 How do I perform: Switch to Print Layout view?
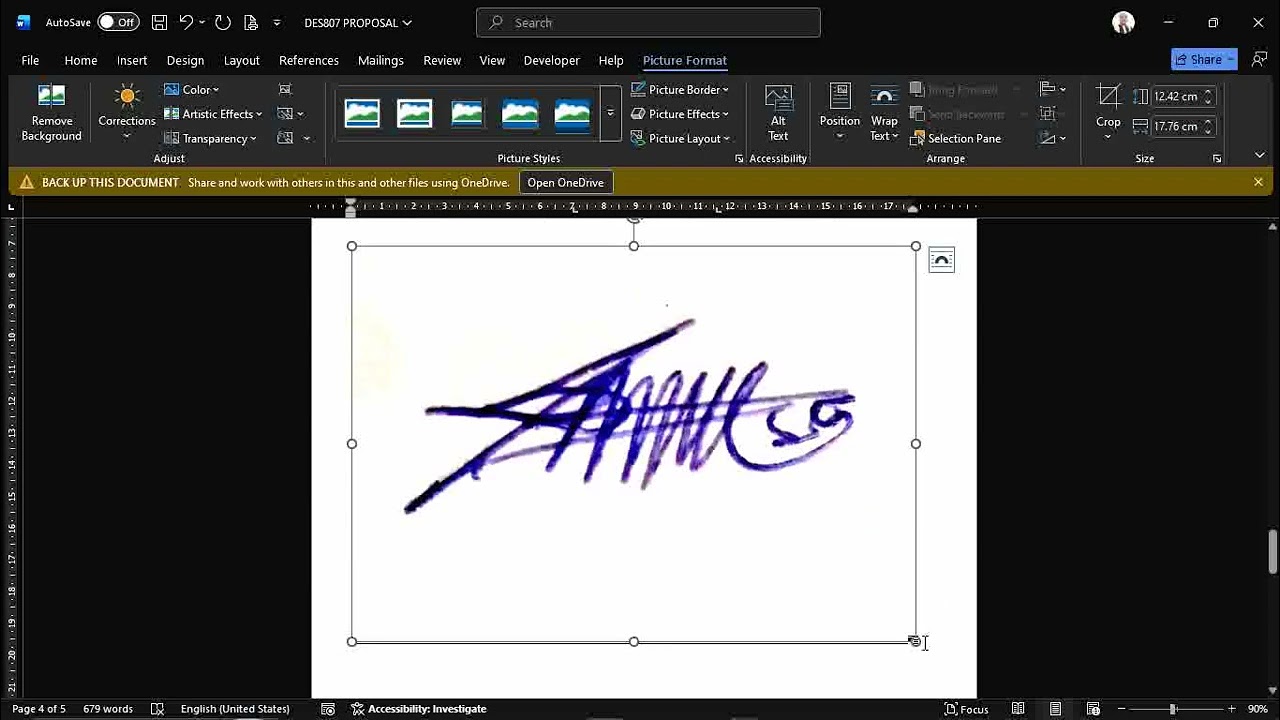click(x=1055, y=709)
